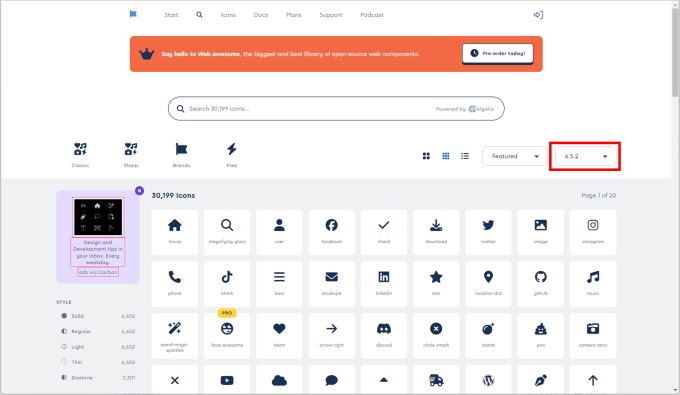680x395 pixels.
Task: Filter by Thin style
Action: [x=98, y=362]
